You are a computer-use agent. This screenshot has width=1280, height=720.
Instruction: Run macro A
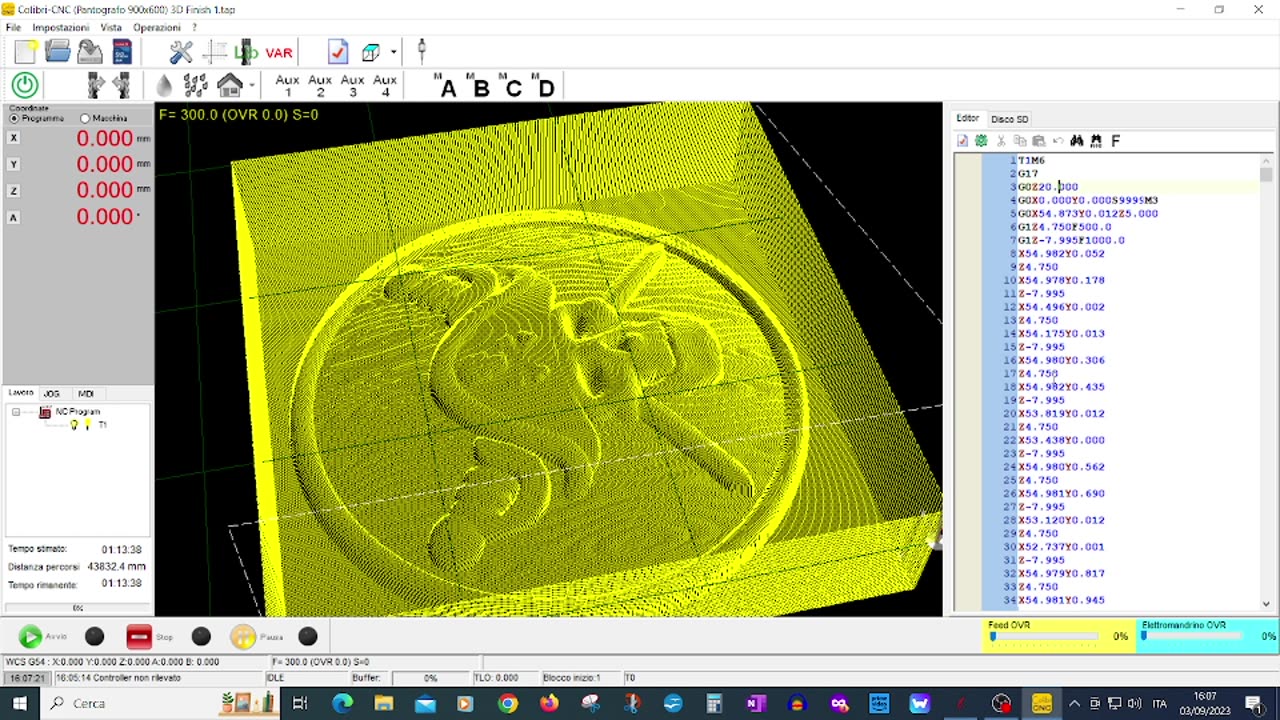click(444, 86)
